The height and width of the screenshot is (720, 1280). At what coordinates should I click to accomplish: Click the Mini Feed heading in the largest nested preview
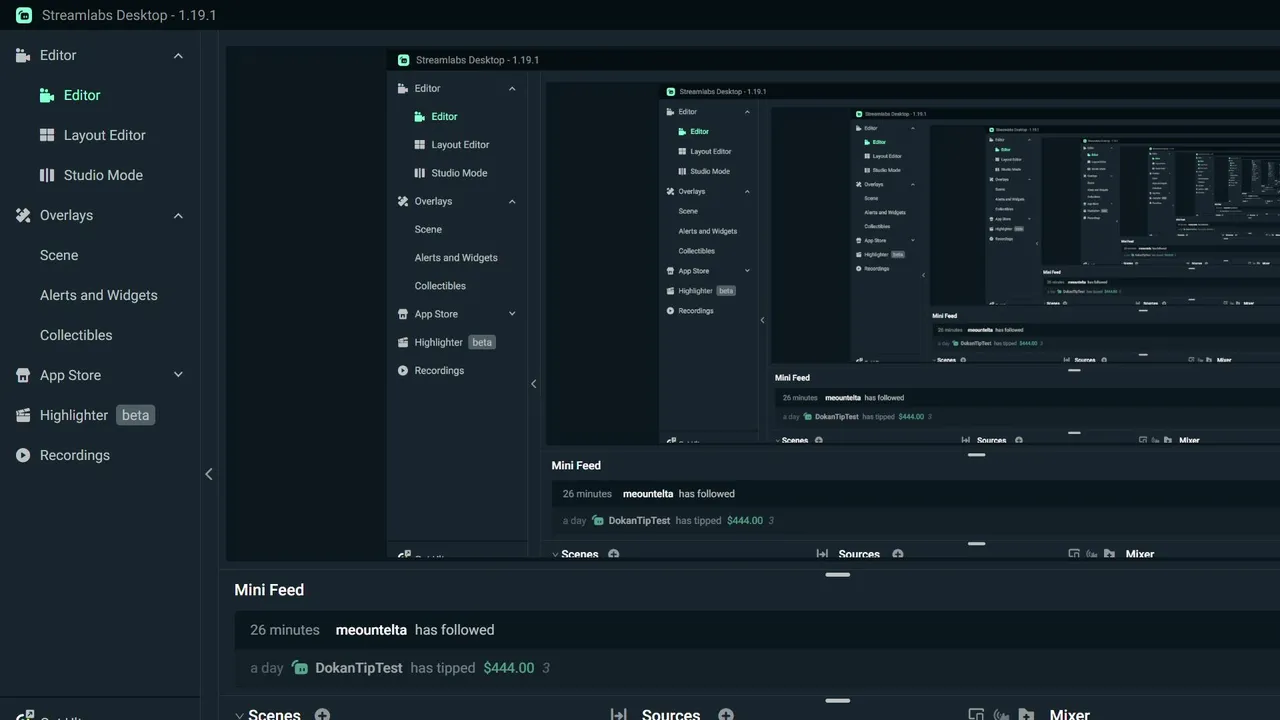[576, 465]
